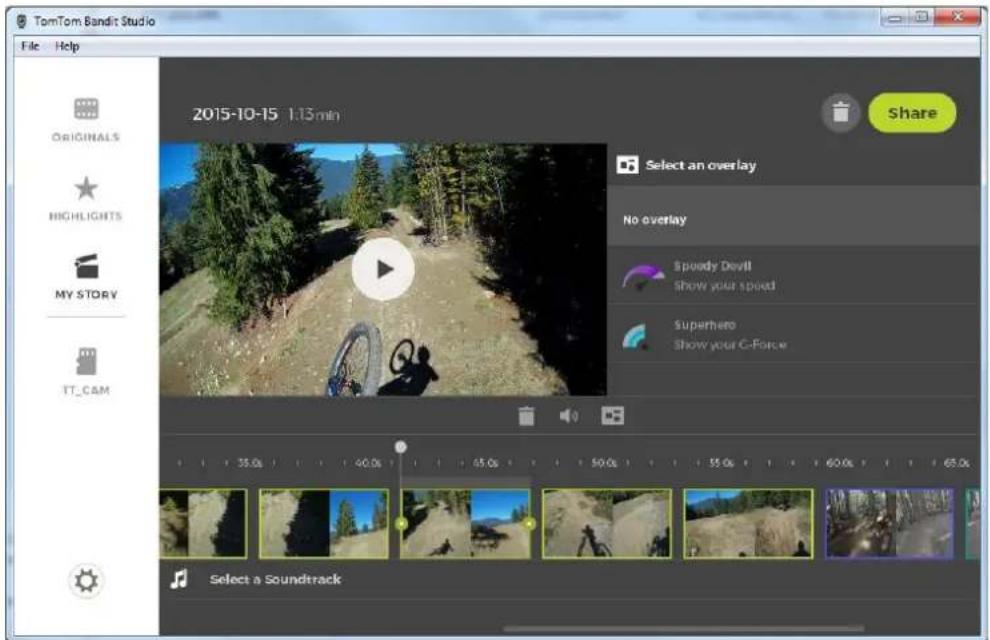Open settings with the gear icon
This screenshot has width=990, height=640.
[x=86, y=581]
